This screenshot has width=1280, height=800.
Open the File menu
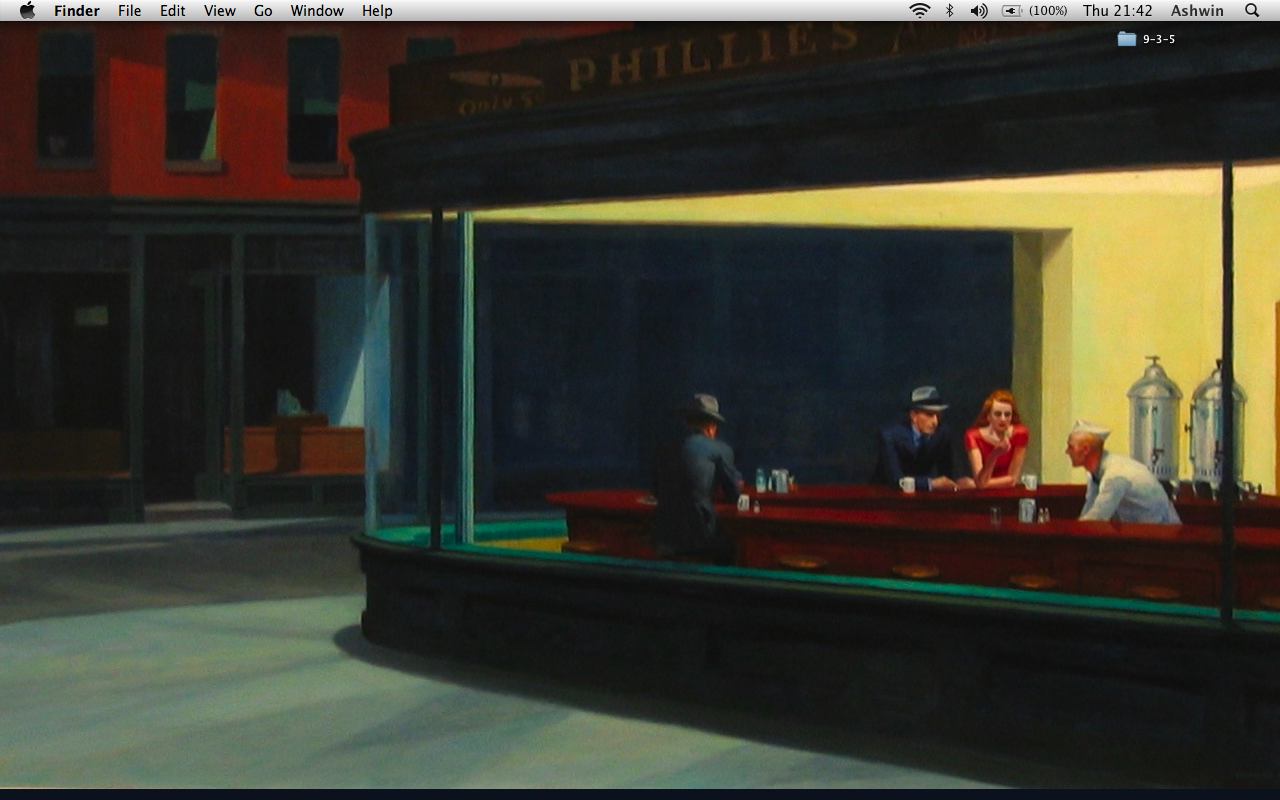coord(129,11)
